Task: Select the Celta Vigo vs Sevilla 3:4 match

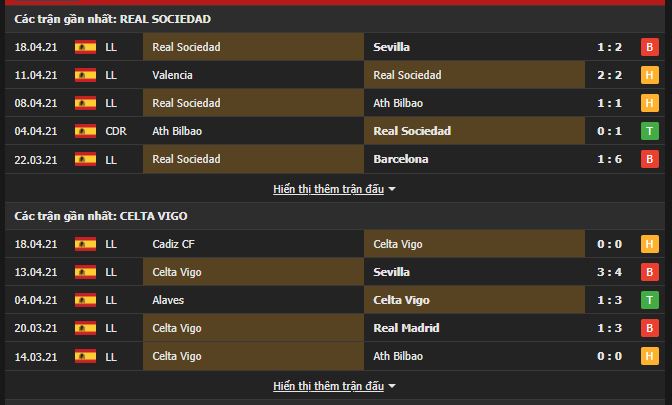Action: point(335,272)
